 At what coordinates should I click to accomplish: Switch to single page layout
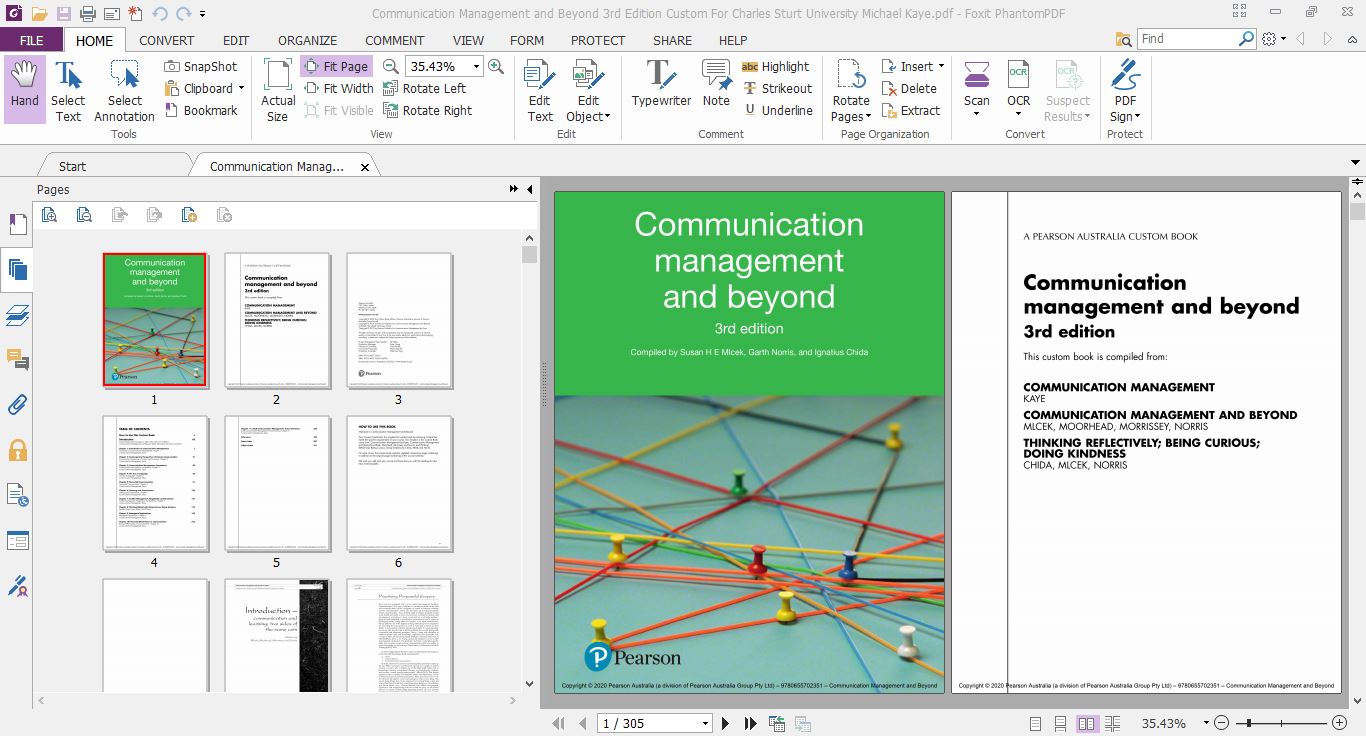click(x=1035, y=723)
